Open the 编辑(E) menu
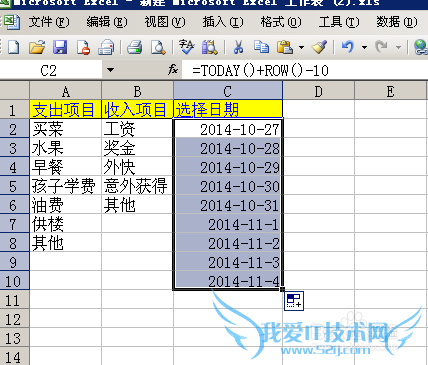This screenshot has width=428, height=365. tap(107, 22)
